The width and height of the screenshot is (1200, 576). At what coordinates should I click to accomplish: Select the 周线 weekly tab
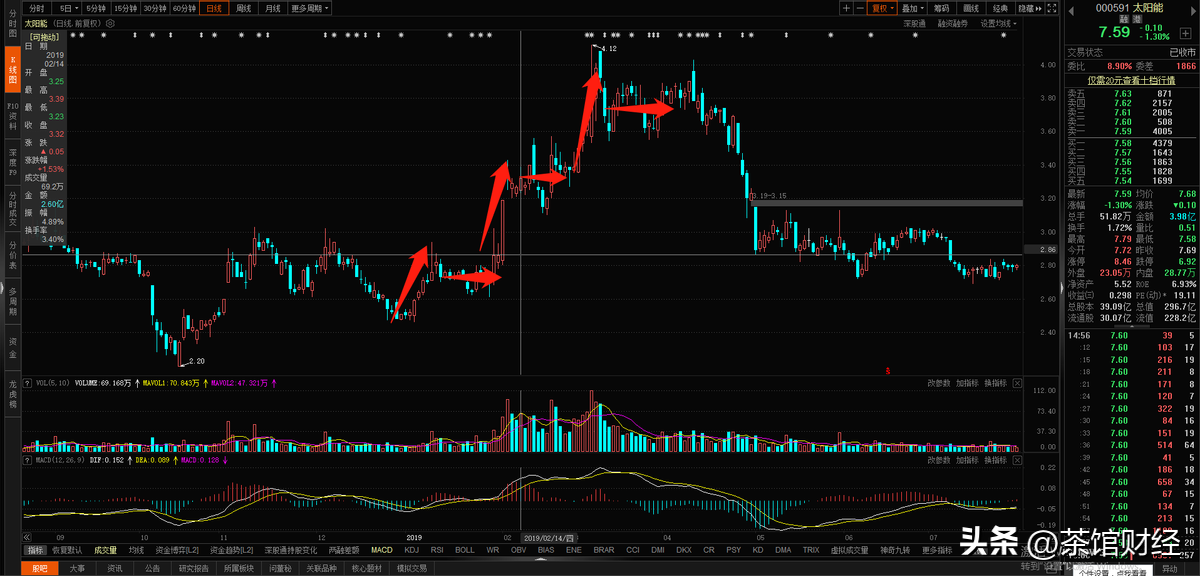point(243,8)
